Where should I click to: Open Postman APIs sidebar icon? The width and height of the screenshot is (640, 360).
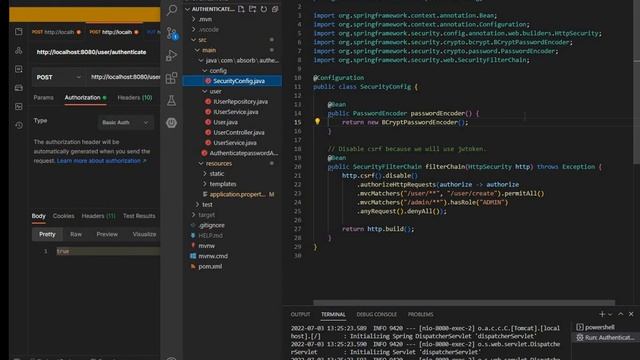19,51
